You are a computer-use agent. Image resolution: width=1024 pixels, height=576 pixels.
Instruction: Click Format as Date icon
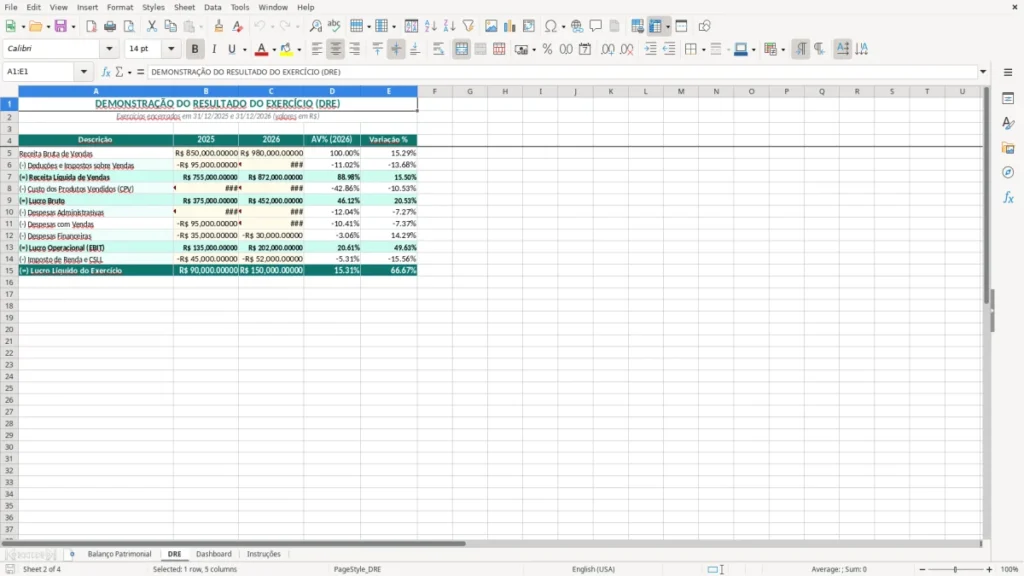pos(585,49)
